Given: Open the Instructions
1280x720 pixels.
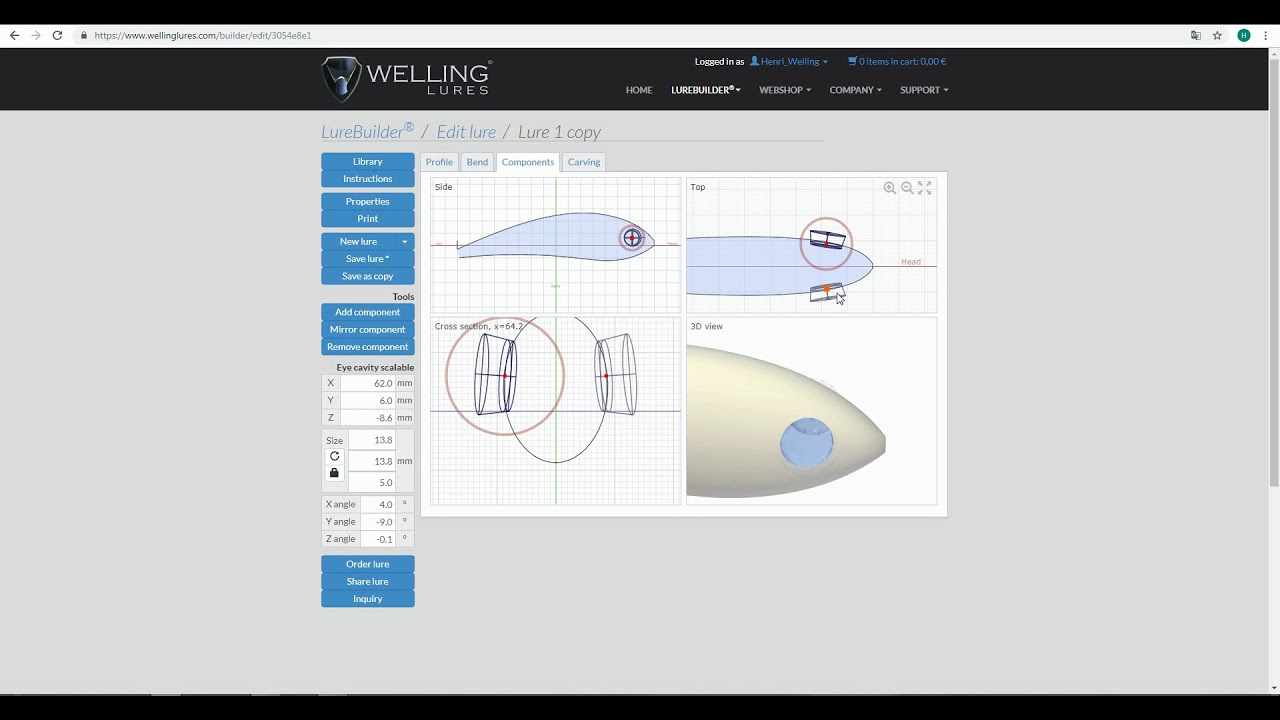Looking at the screenshot, I should (368, 179).
